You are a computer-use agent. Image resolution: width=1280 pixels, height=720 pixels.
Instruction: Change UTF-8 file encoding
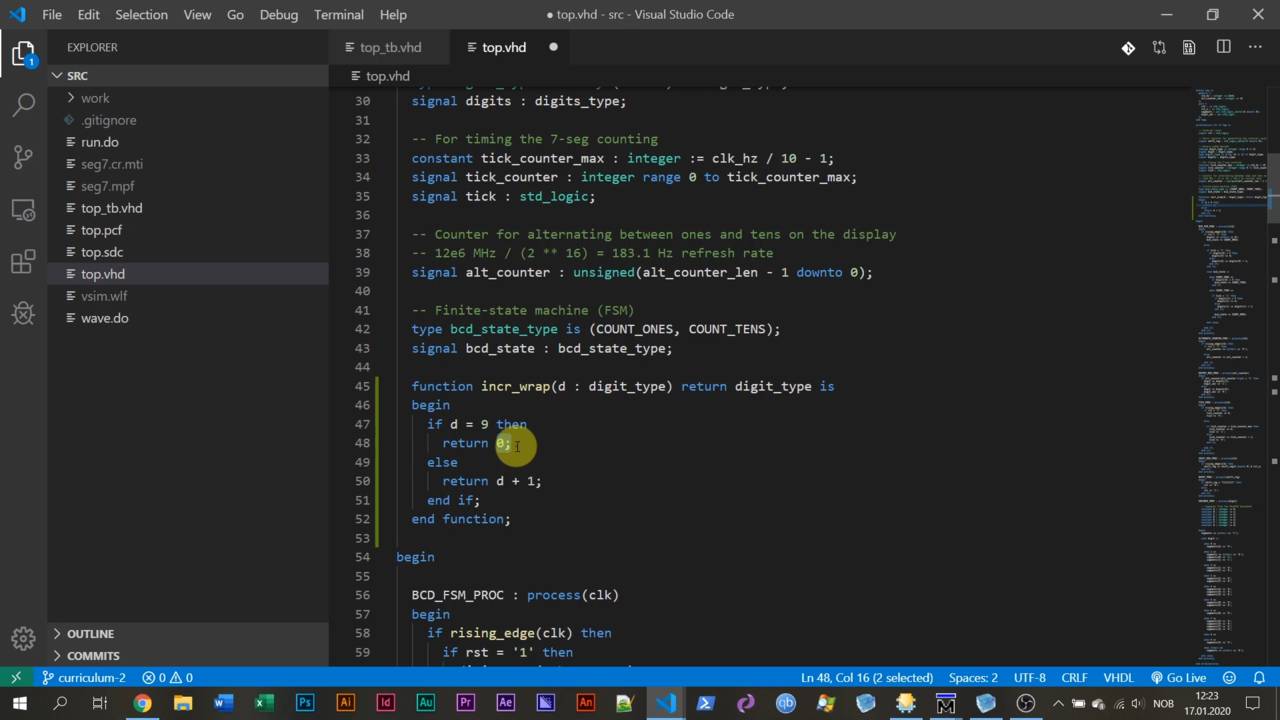tap(1030, 677)
